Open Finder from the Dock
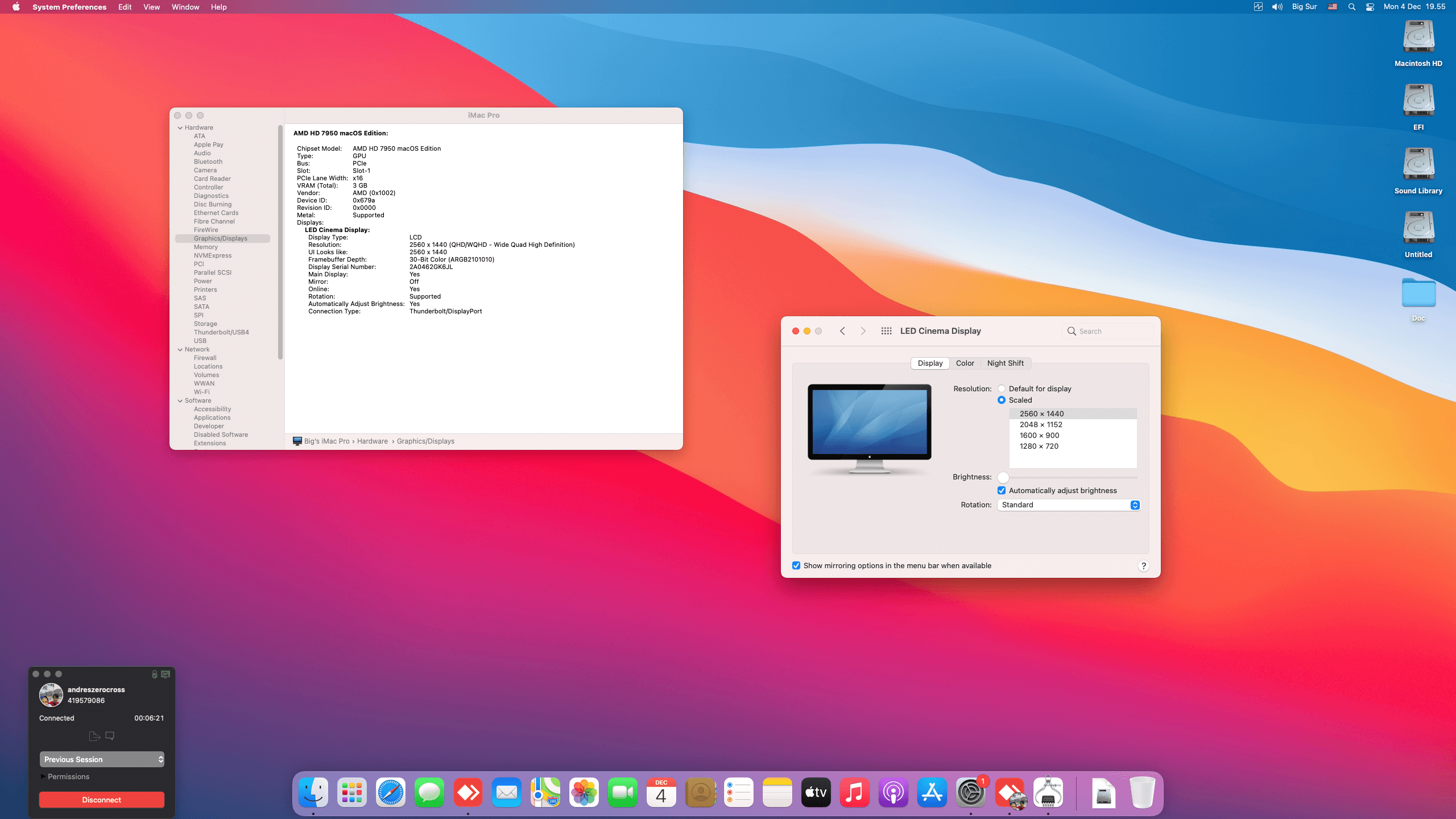The image size is (1456, 819). point(313,792)
